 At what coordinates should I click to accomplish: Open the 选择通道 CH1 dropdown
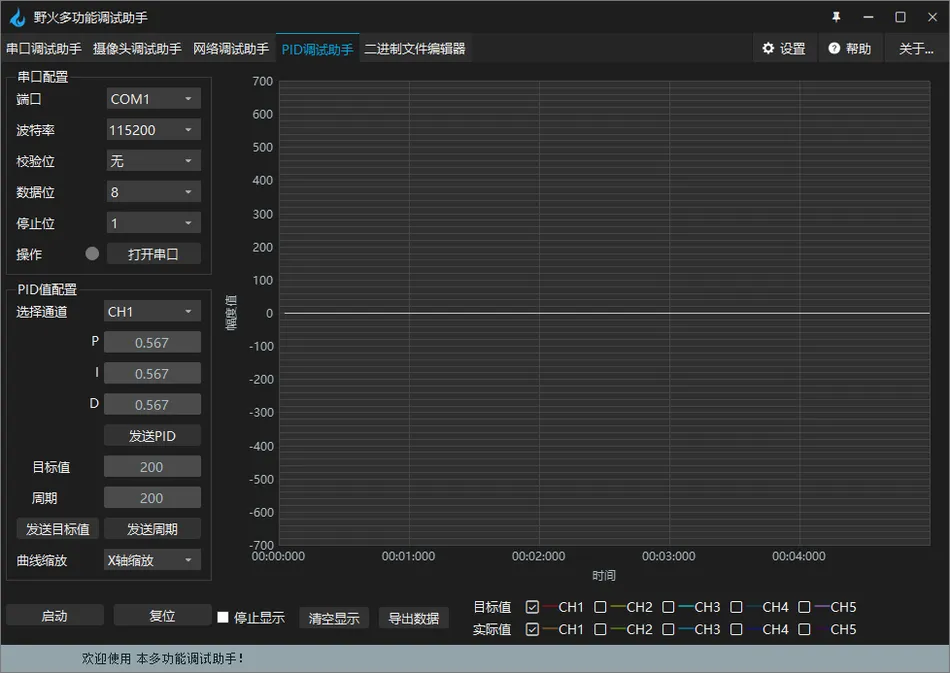click(152, 311)
